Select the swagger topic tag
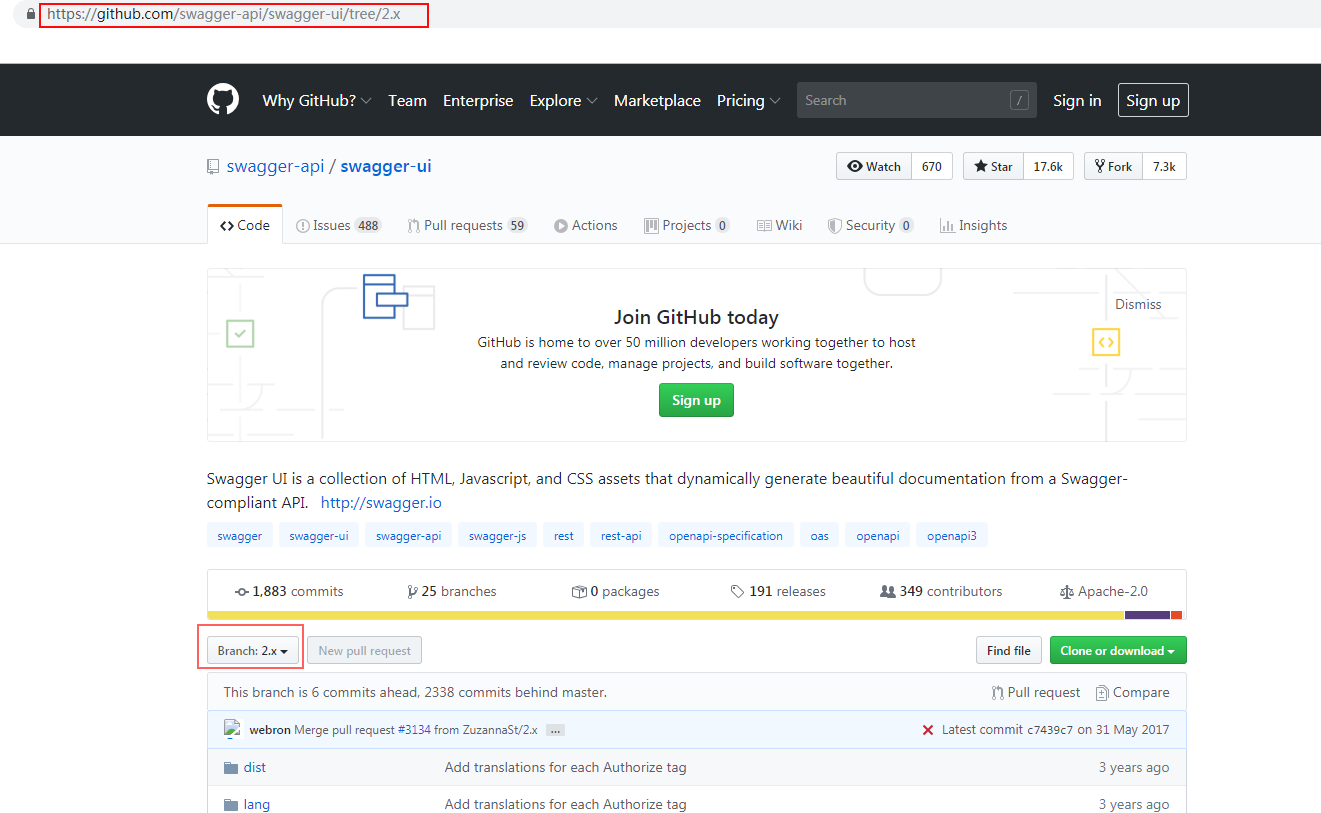This screenshot has width=1321, height=813. coord(240,535)
